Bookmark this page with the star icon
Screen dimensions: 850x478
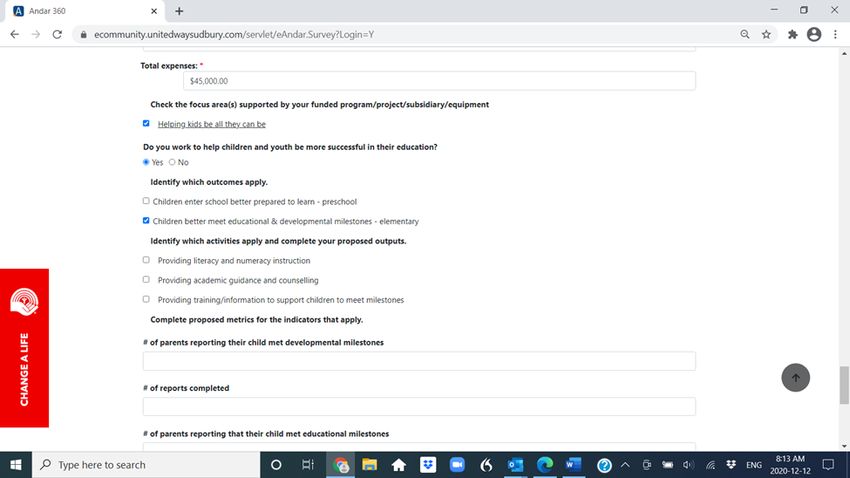point(766,34)
